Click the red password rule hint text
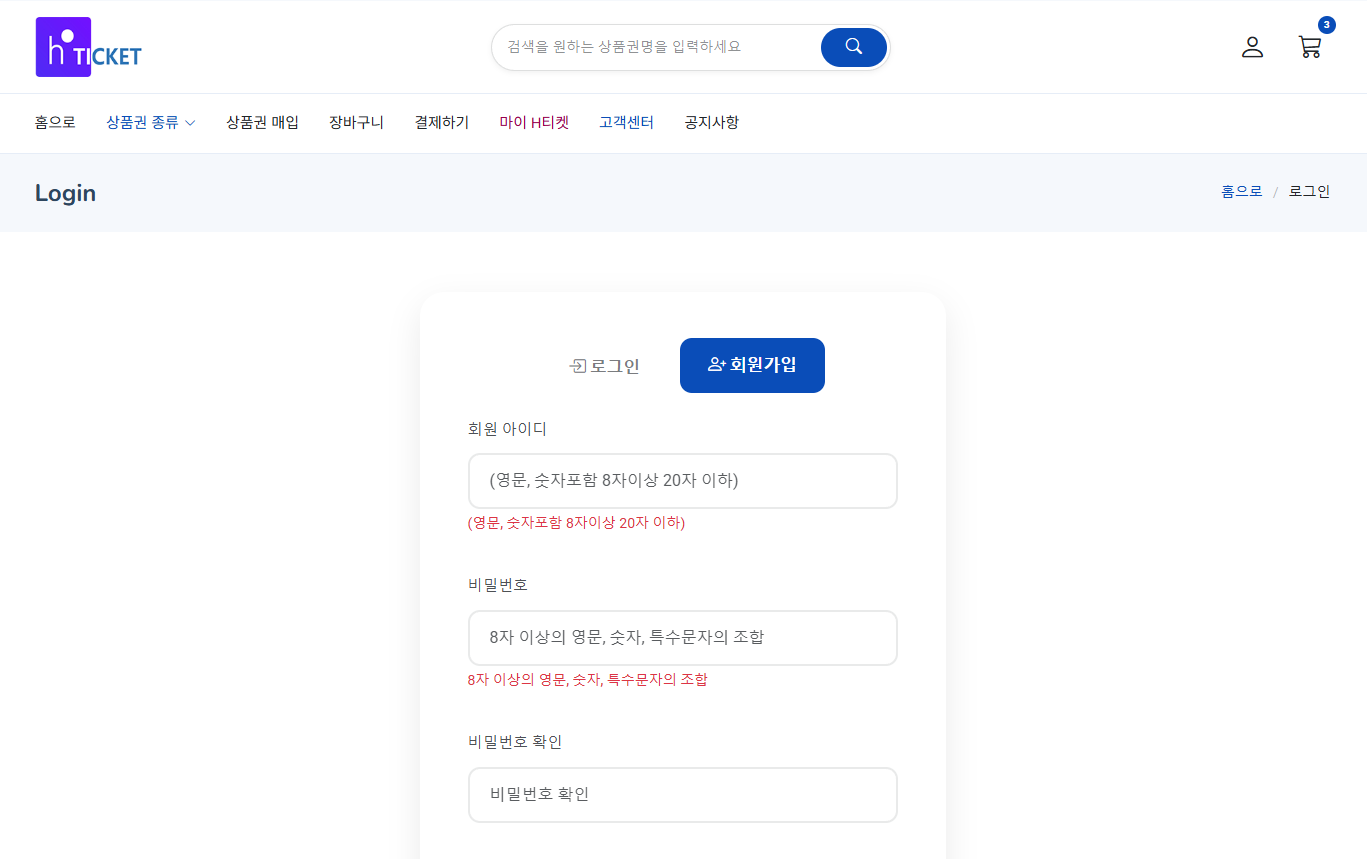Screen dimensions: 1367x859 tap(587, 680)
